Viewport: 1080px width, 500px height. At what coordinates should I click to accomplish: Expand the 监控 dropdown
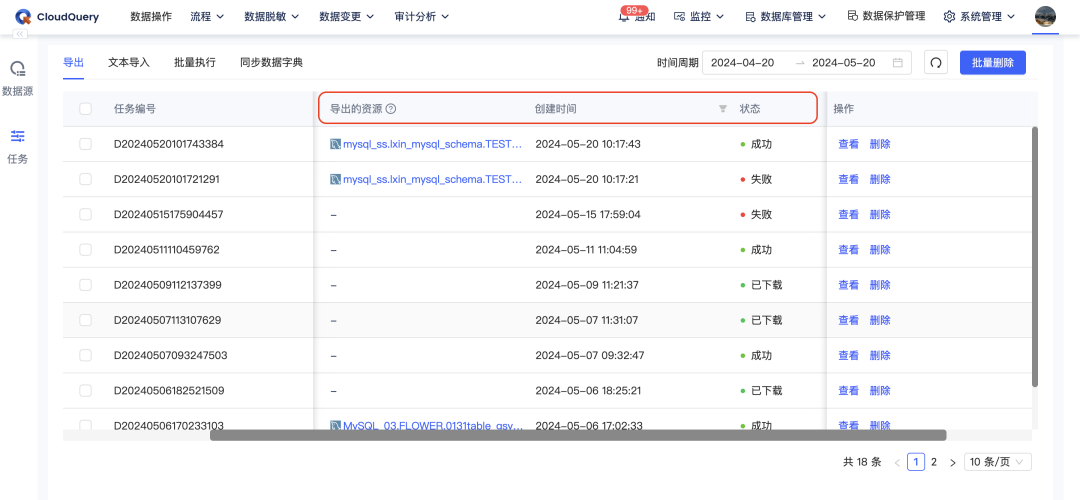698,17
